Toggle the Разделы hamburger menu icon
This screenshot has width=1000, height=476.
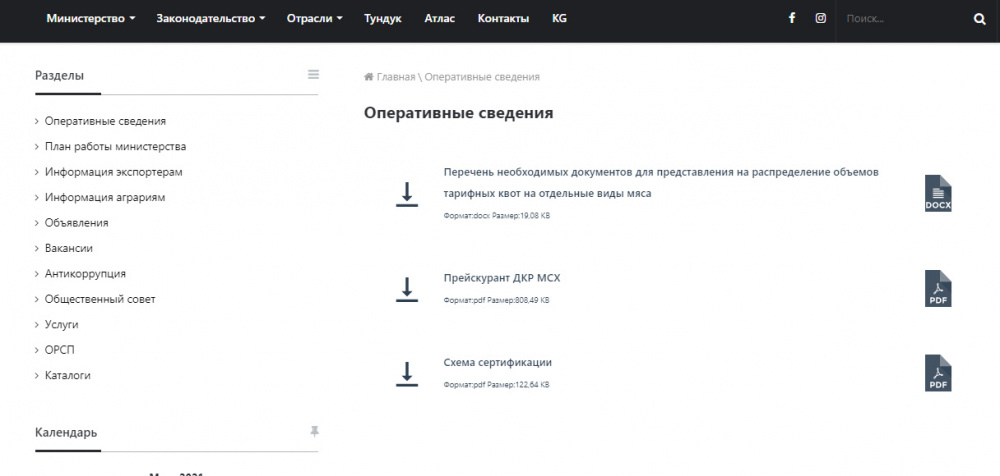point(313,74)
